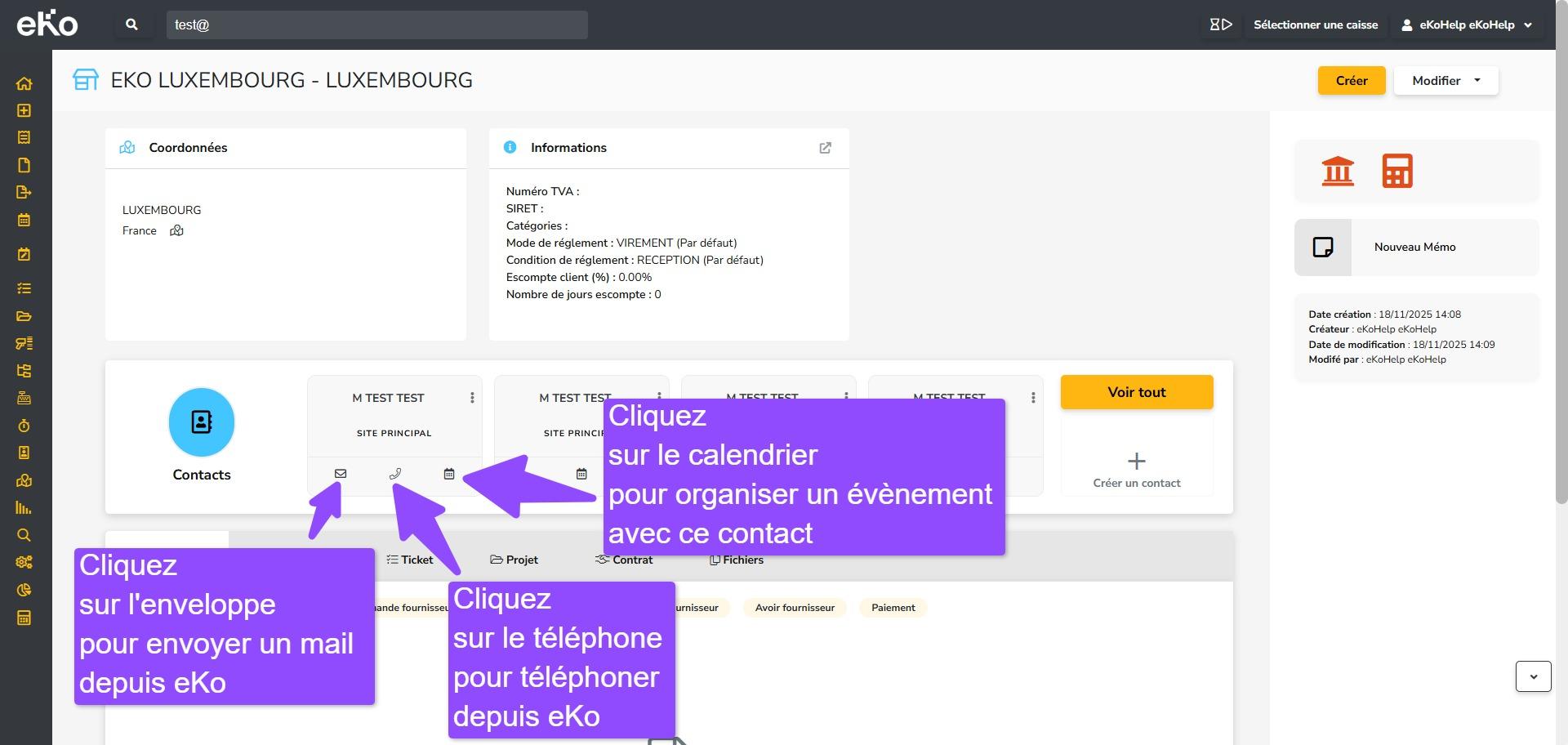
Task: Click the orange calculator icon in right panel
Action: [1396, 171]
